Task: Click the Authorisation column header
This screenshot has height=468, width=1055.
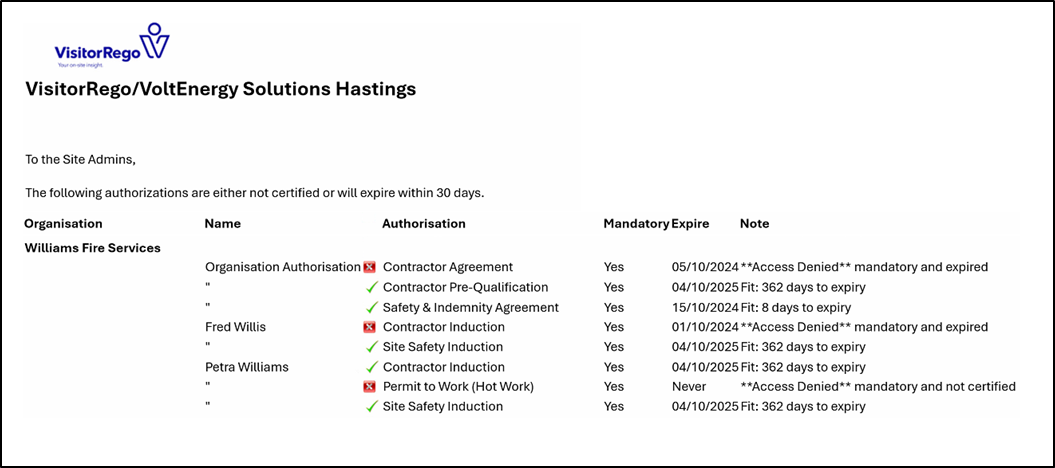Action: [x=423, y=223]
